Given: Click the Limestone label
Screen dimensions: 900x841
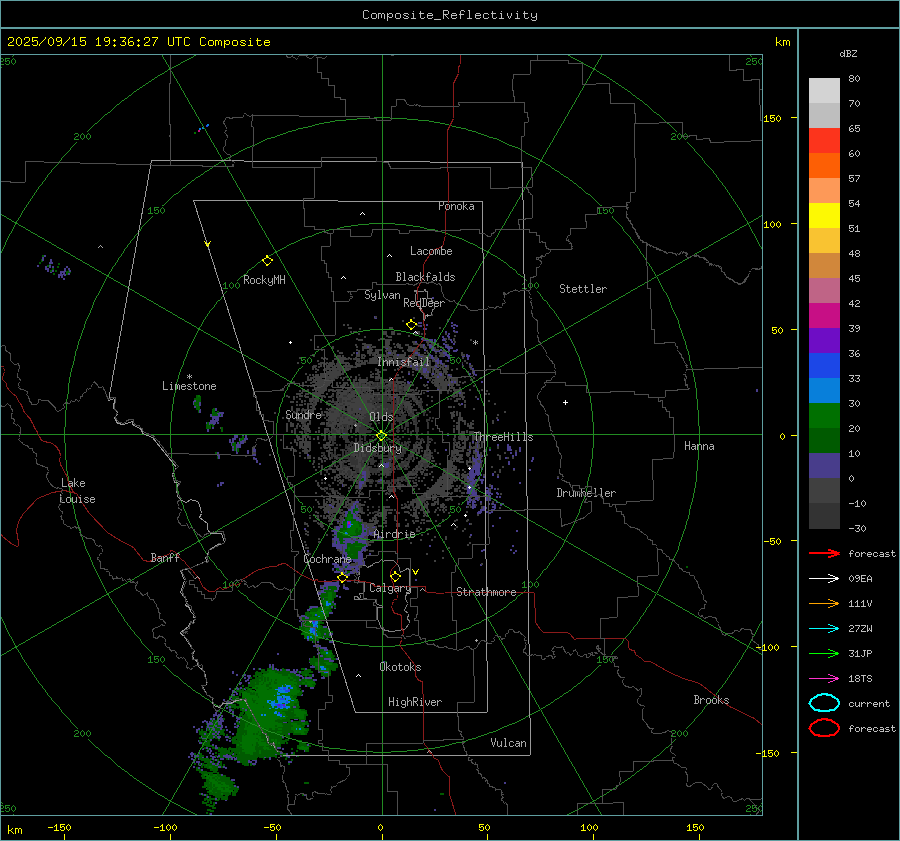Looking at the screenshot, I should click(x=189, y=386).
